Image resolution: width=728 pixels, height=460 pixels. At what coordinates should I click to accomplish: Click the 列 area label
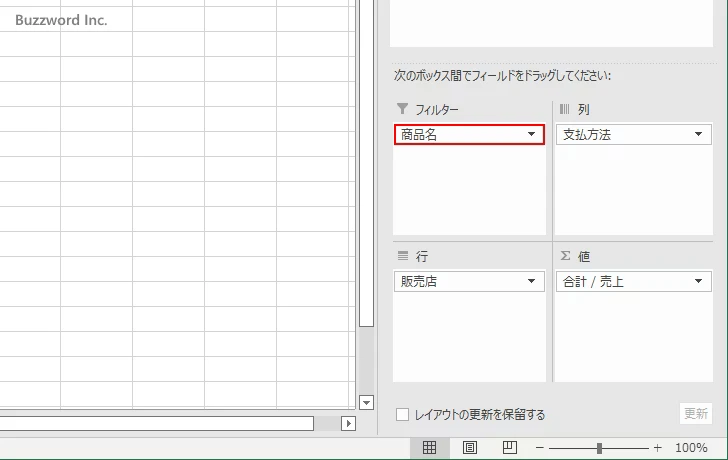coord(584,110)
